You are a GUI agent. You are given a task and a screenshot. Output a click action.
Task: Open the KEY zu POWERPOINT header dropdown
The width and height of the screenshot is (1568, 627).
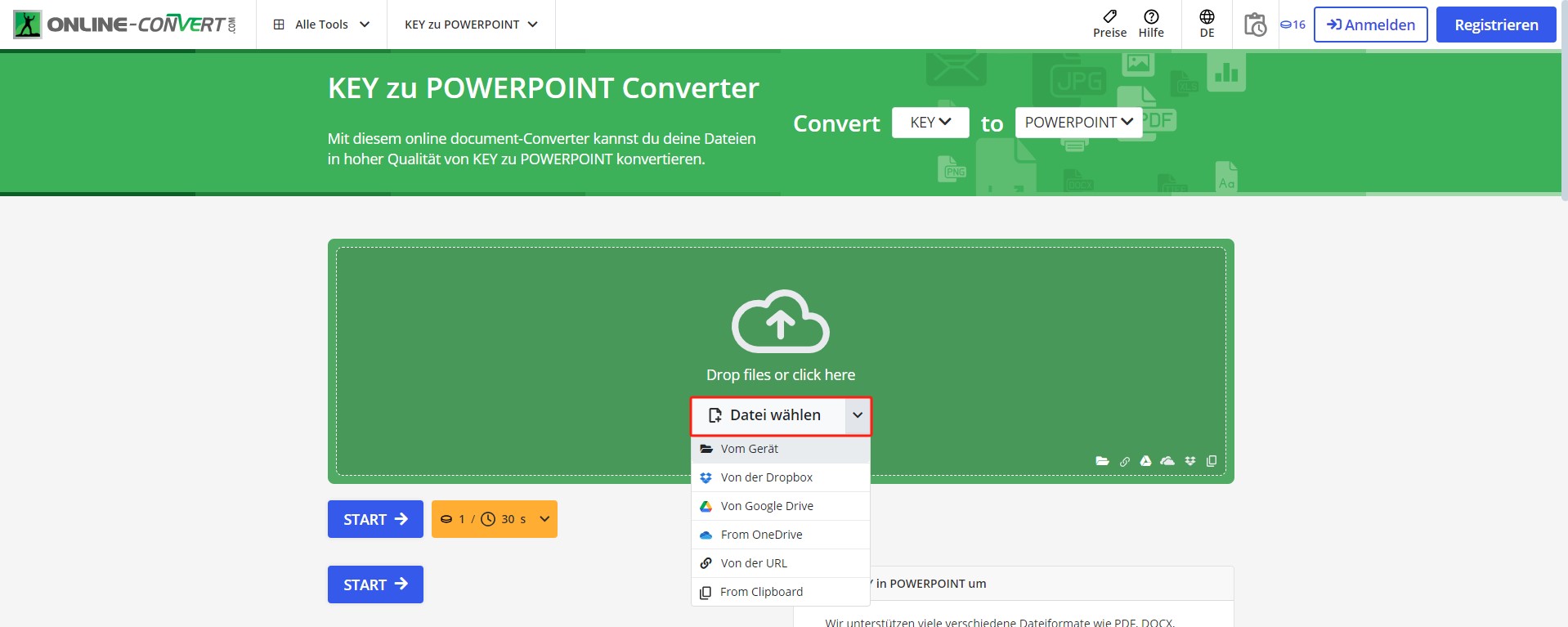(x=471, y=25)
